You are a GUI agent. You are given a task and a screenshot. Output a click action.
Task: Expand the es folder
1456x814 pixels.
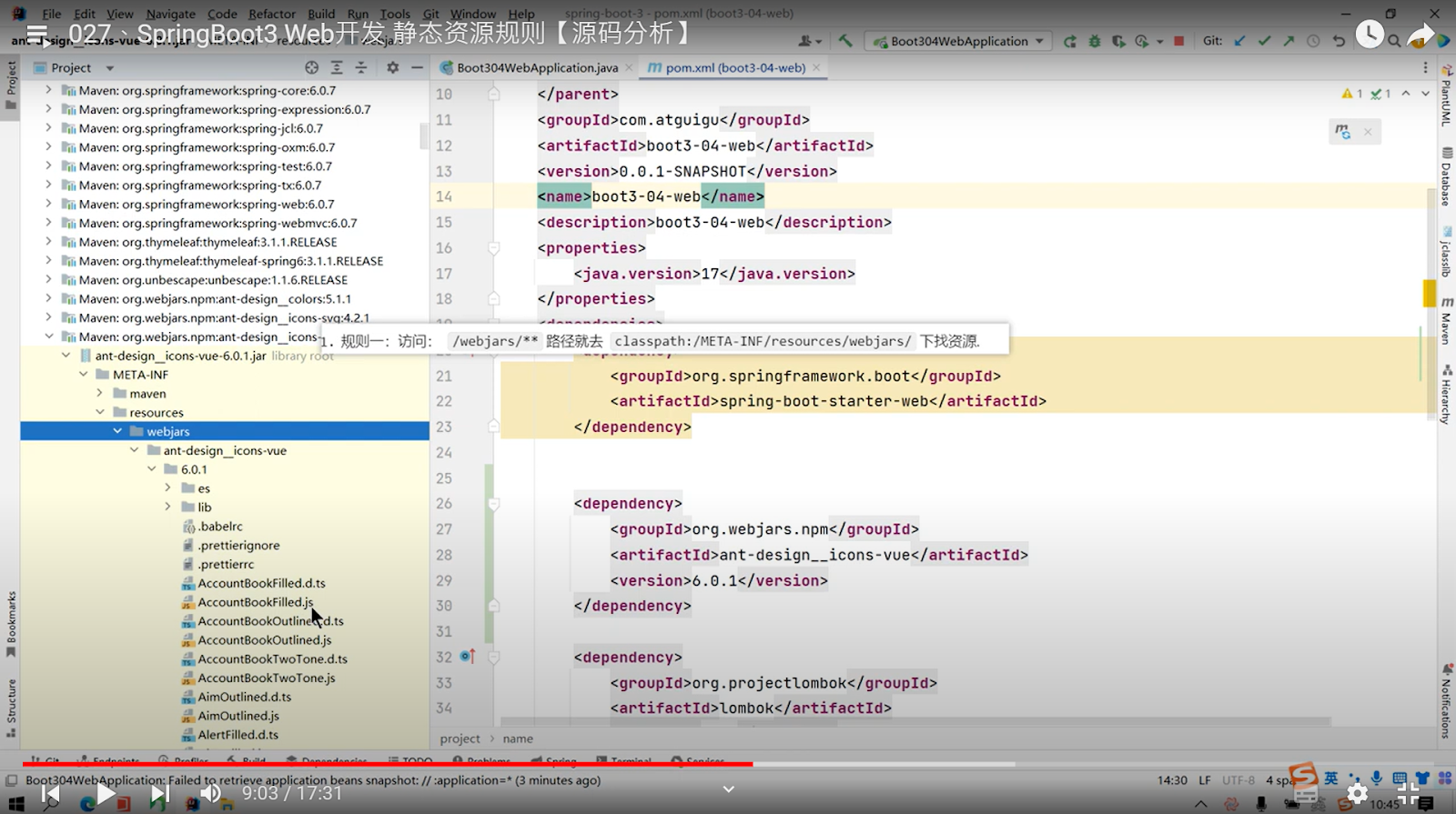point(167,488)
